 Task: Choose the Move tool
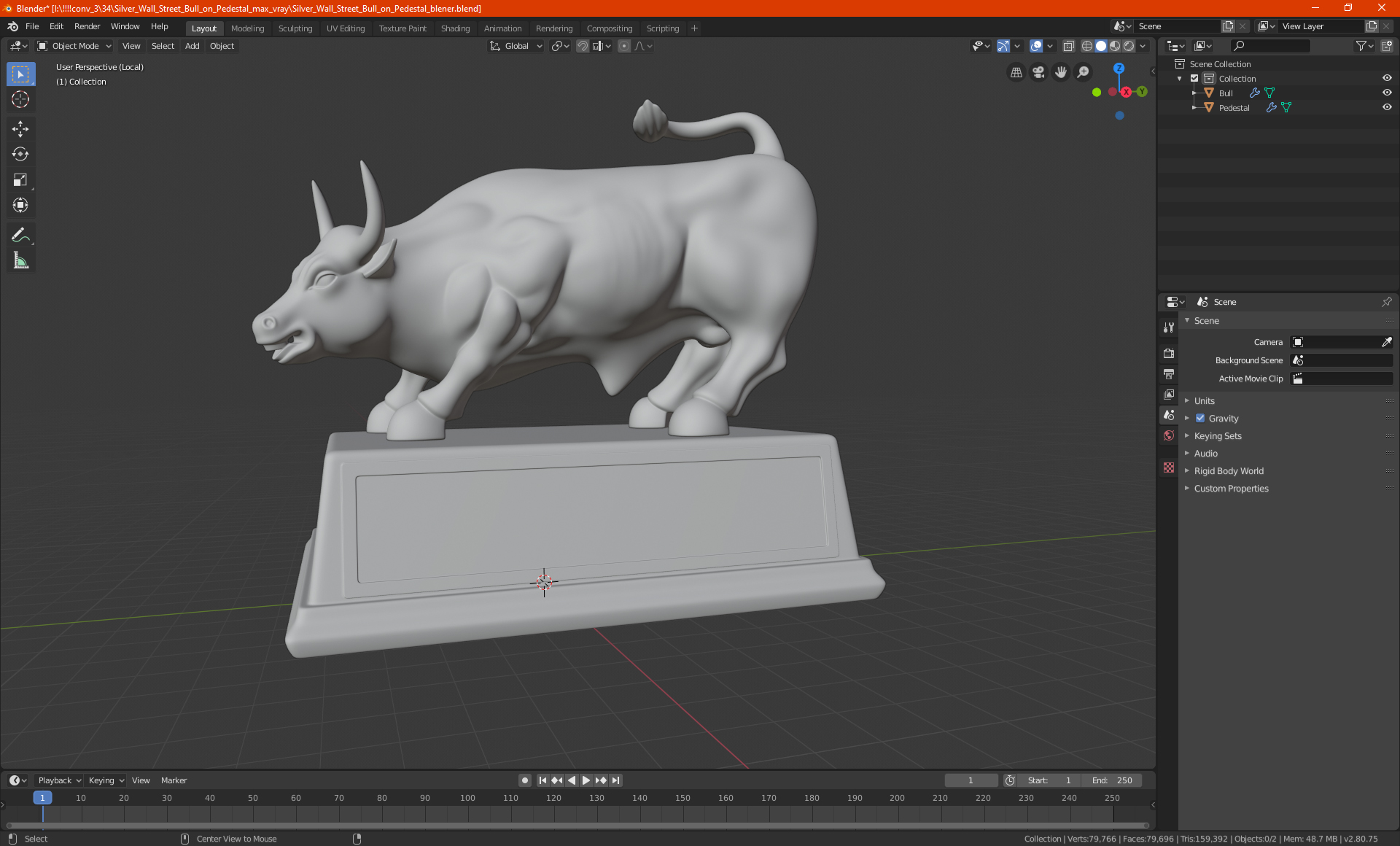tap(20, 129)
